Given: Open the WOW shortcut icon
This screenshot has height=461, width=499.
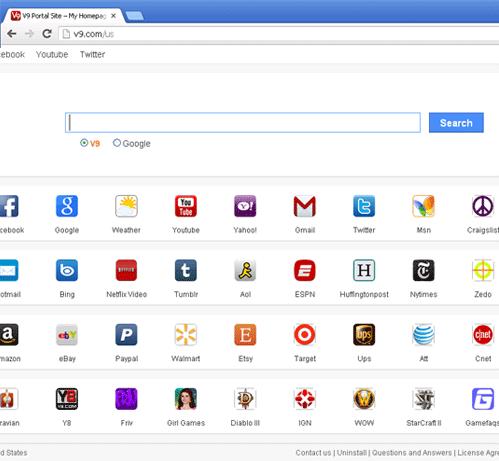Looking at the screenshot, I should [x=364, y=399].
